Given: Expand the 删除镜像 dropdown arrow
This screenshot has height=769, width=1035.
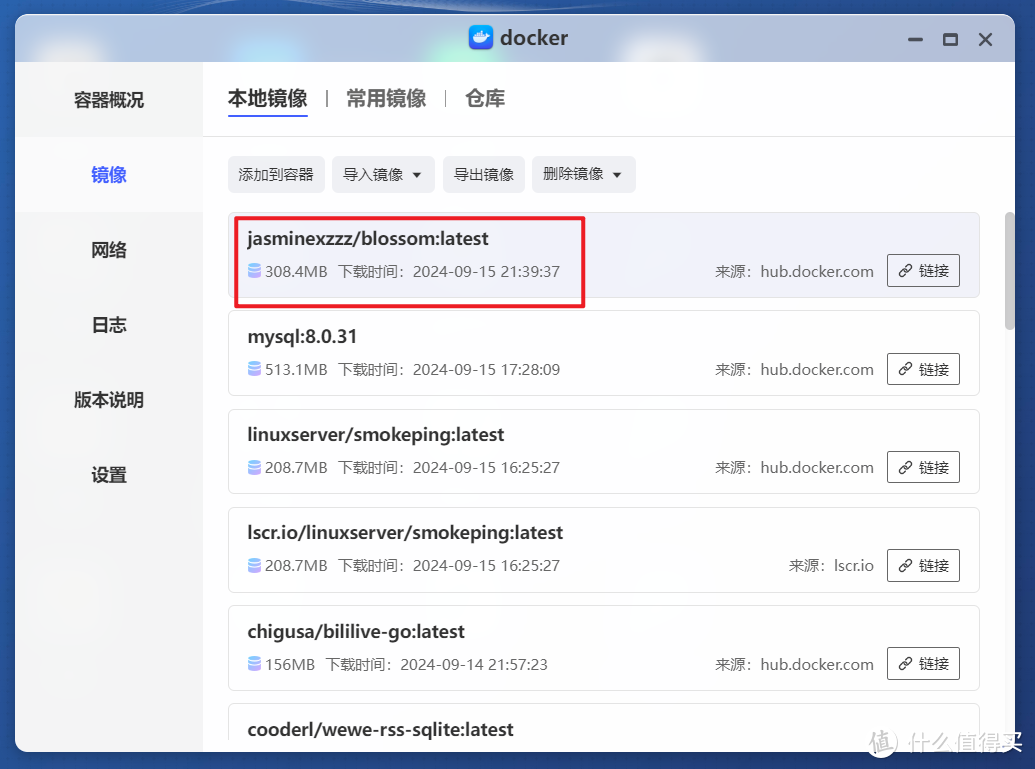Looking at the screenshot, I should [x=616, y=174].
